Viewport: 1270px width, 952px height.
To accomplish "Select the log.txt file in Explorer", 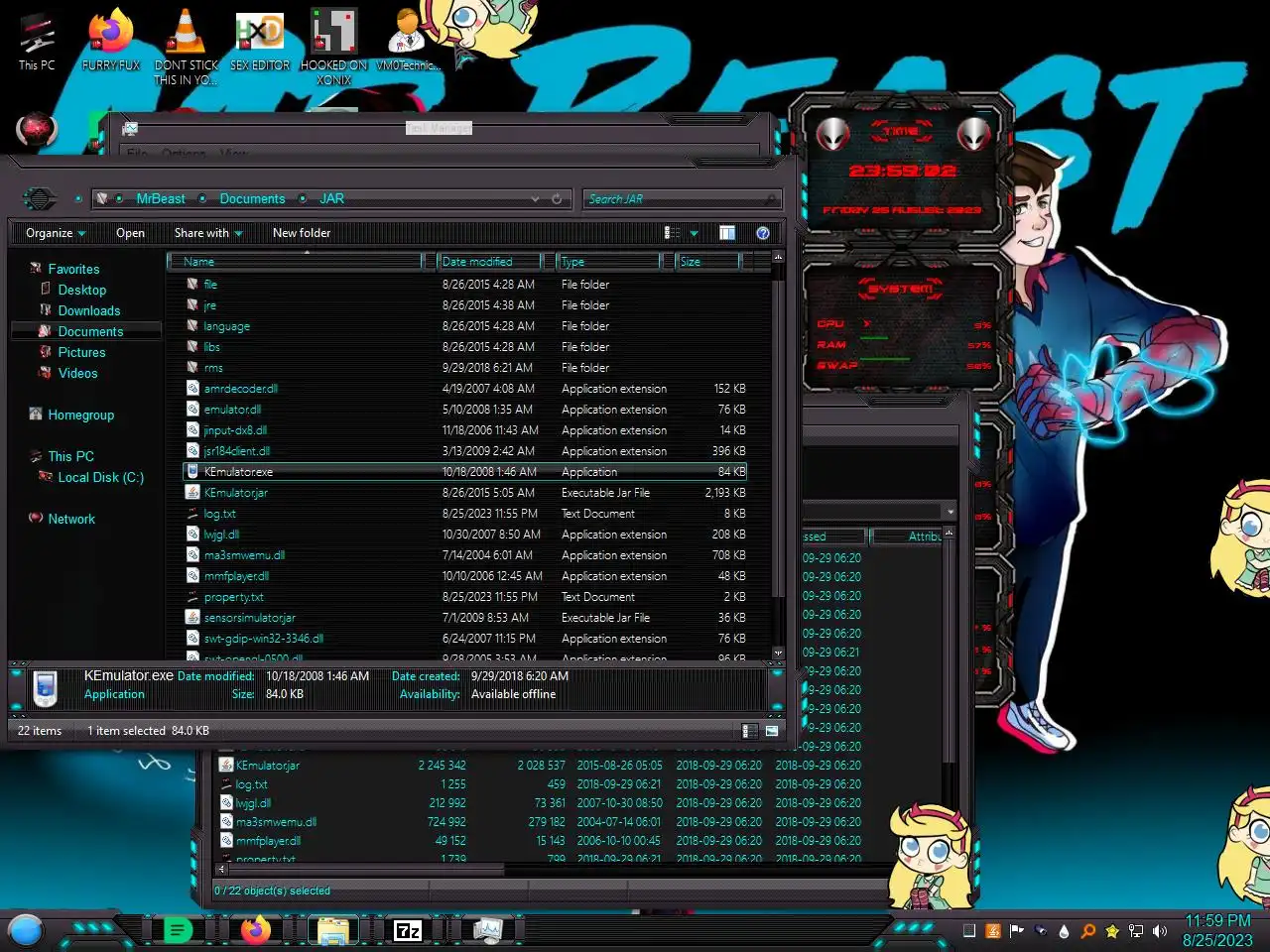I will [x=219, y=514].
